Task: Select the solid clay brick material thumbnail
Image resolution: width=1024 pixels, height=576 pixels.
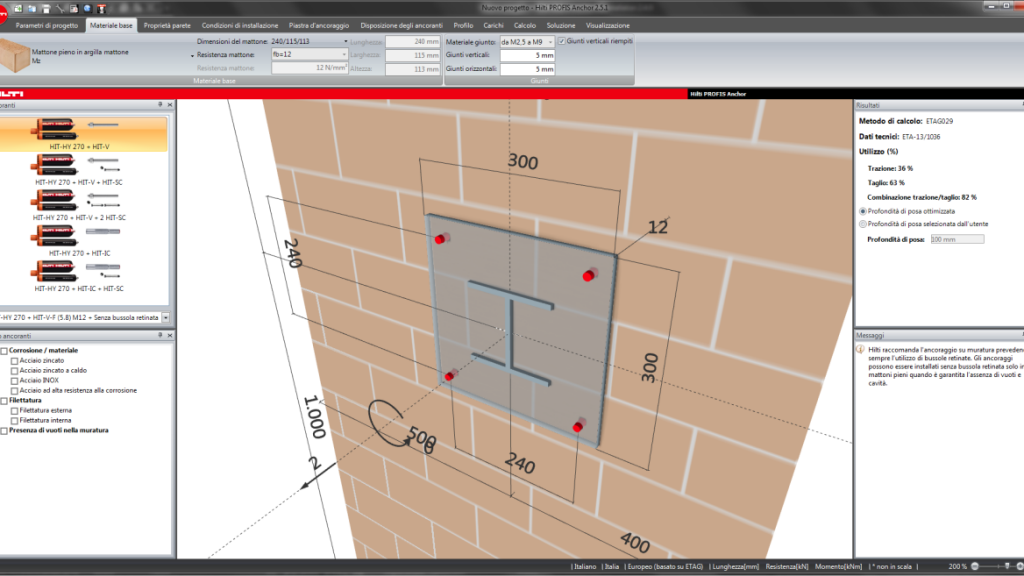Action: tap(14, 55)
